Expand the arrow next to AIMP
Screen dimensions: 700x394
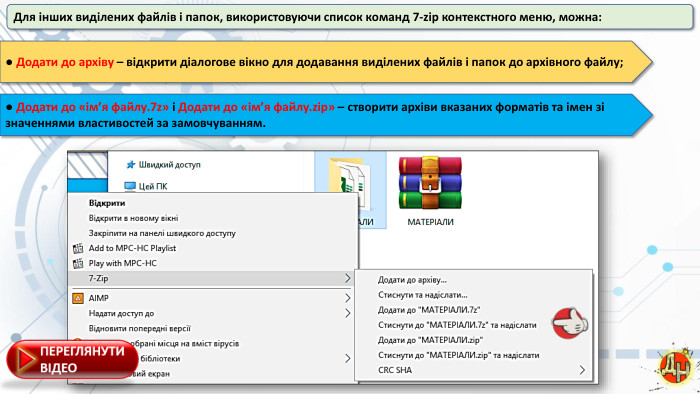[x=347, y=298]
